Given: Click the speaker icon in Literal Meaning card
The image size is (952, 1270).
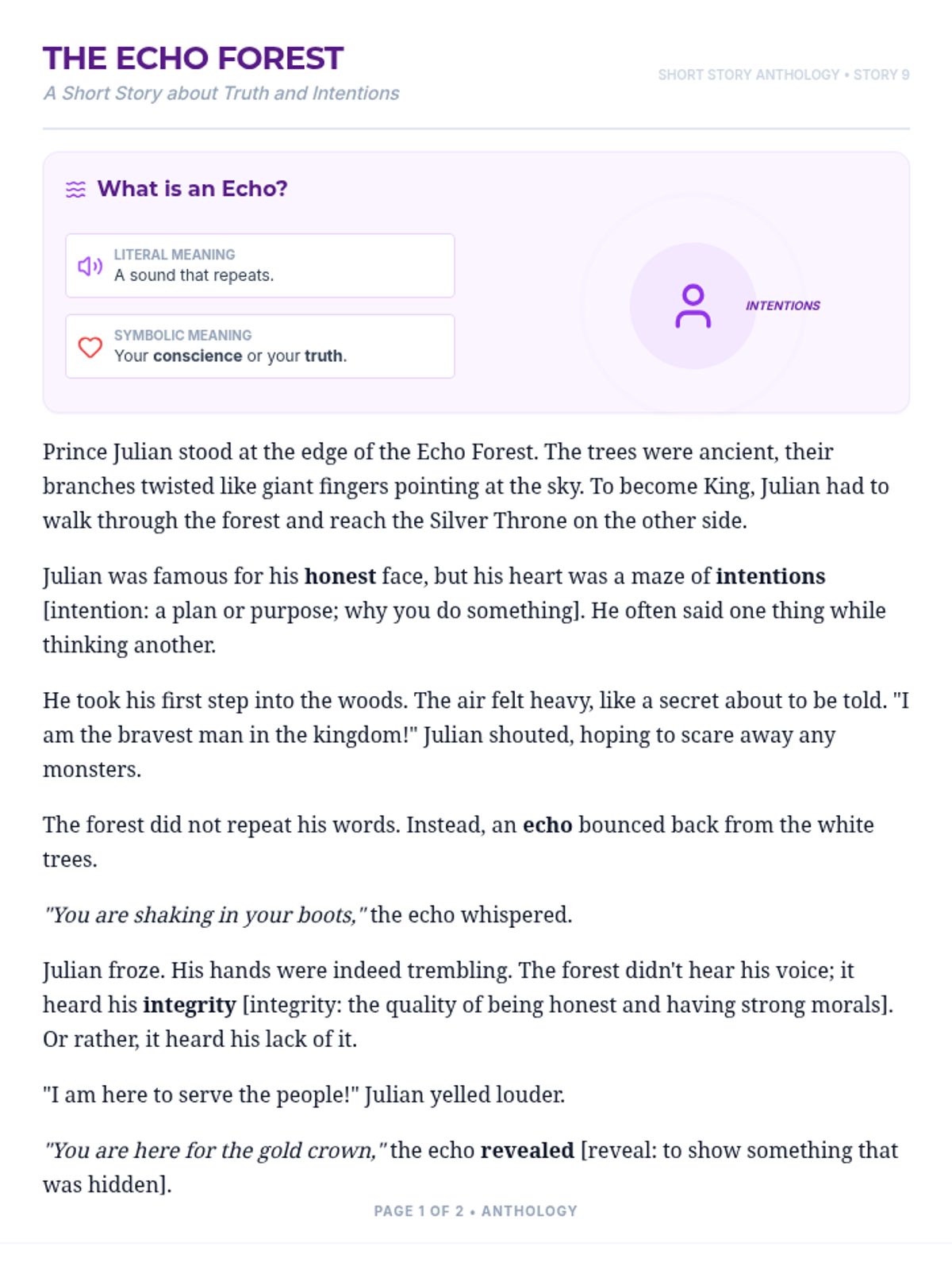Looking at the screenshot, I should (90, 266).
